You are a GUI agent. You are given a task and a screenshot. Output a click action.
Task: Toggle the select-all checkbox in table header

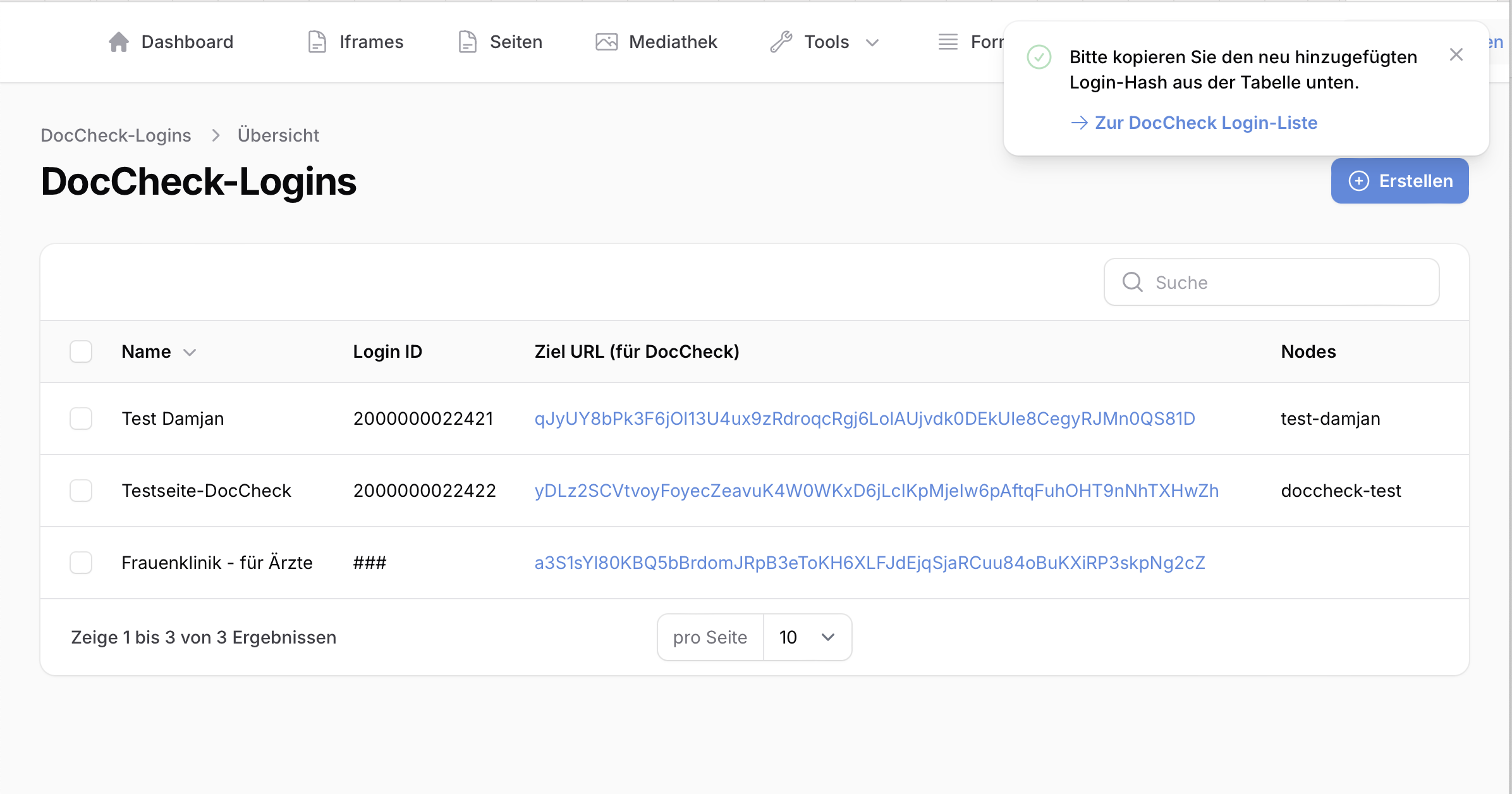point(81,351)
